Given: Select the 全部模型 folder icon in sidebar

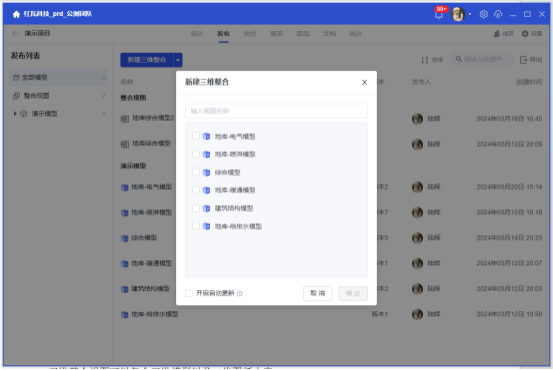Looking at the screenshot, I should (x=16, y=77).
